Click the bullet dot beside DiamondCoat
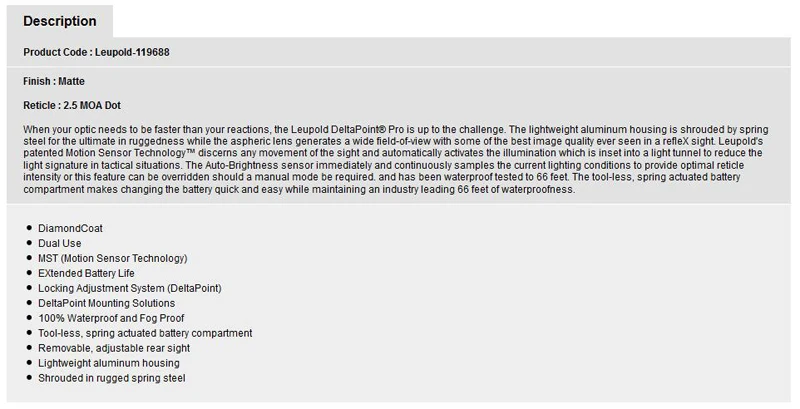 [x=29, y=228]
